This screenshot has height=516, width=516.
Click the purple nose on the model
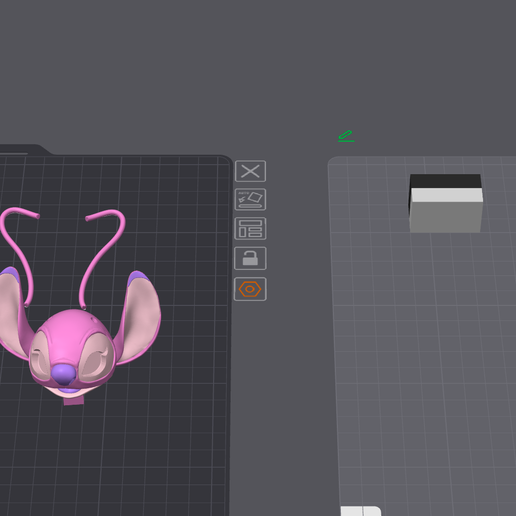pos(64,374)
